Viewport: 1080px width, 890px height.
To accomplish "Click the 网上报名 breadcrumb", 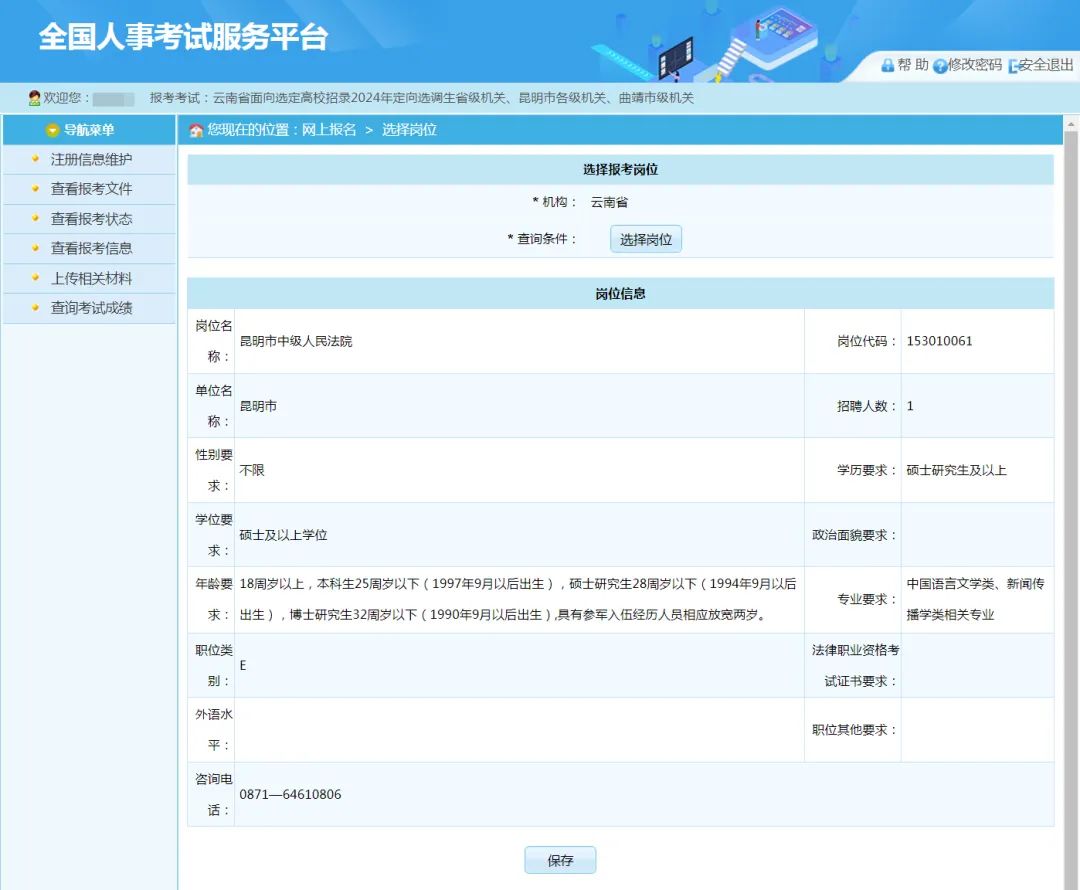I will point(329,130).
